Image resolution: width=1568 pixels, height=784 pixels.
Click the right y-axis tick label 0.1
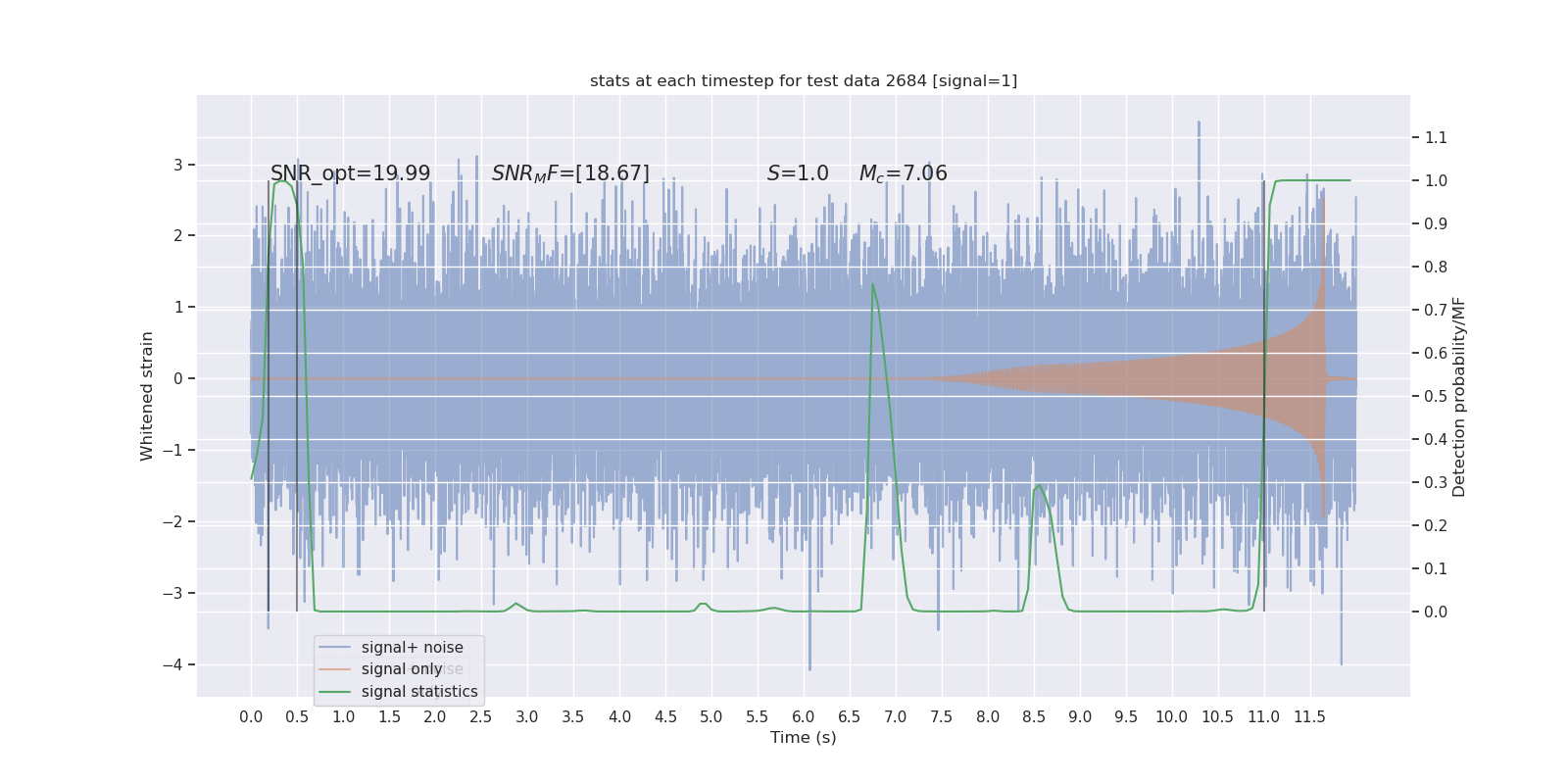(x=1436, y=568)
